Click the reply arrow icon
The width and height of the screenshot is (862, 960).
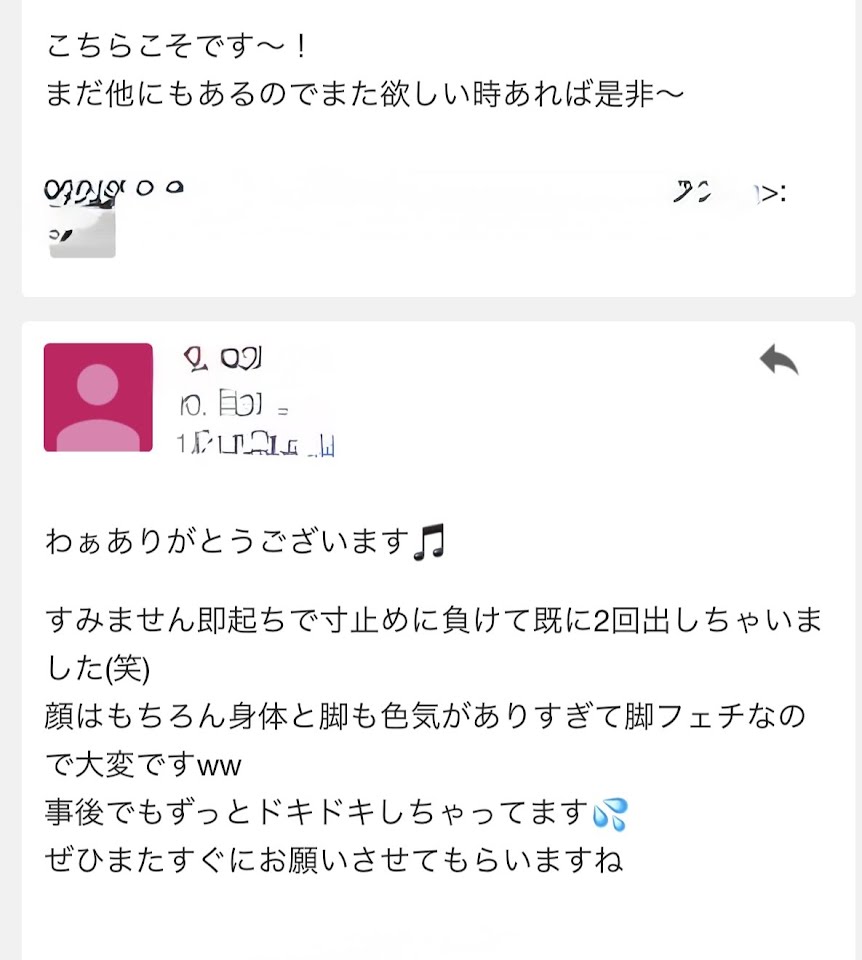point(778,360)
